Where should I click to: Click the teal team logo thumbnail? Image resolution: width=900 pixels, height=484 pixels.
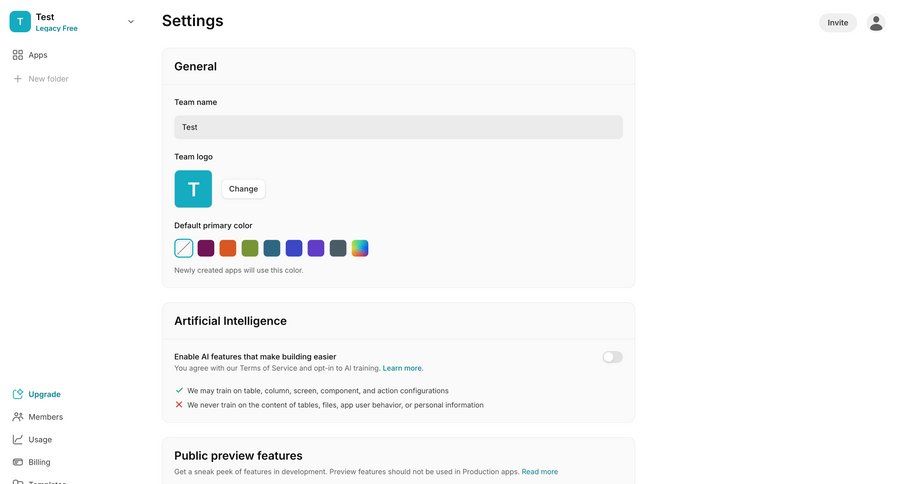click(193, 189)
